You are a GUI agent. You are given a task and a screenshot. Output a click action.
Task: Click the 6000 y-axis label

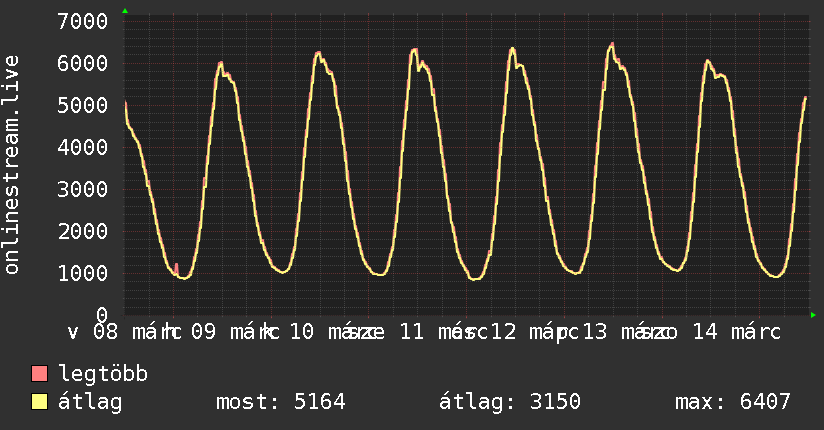(x=83, y=63)
